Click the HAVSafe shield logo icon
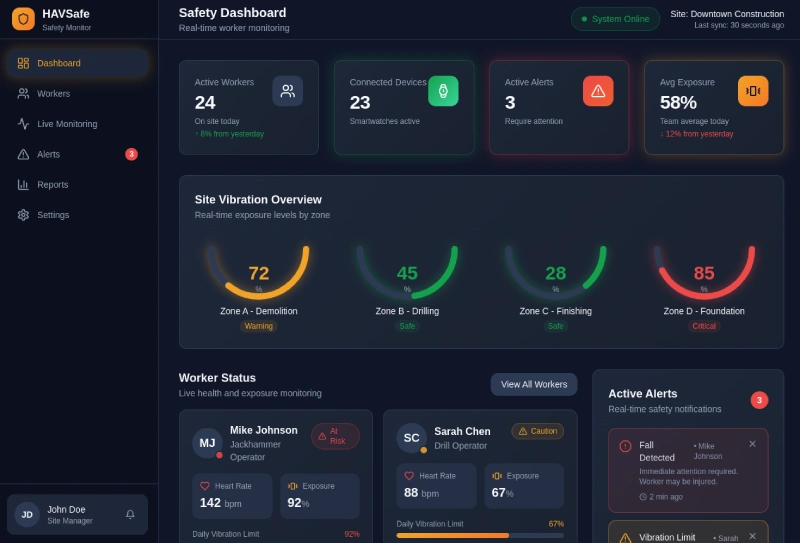This screenshot has height=543, width=800. click(23, 19)
